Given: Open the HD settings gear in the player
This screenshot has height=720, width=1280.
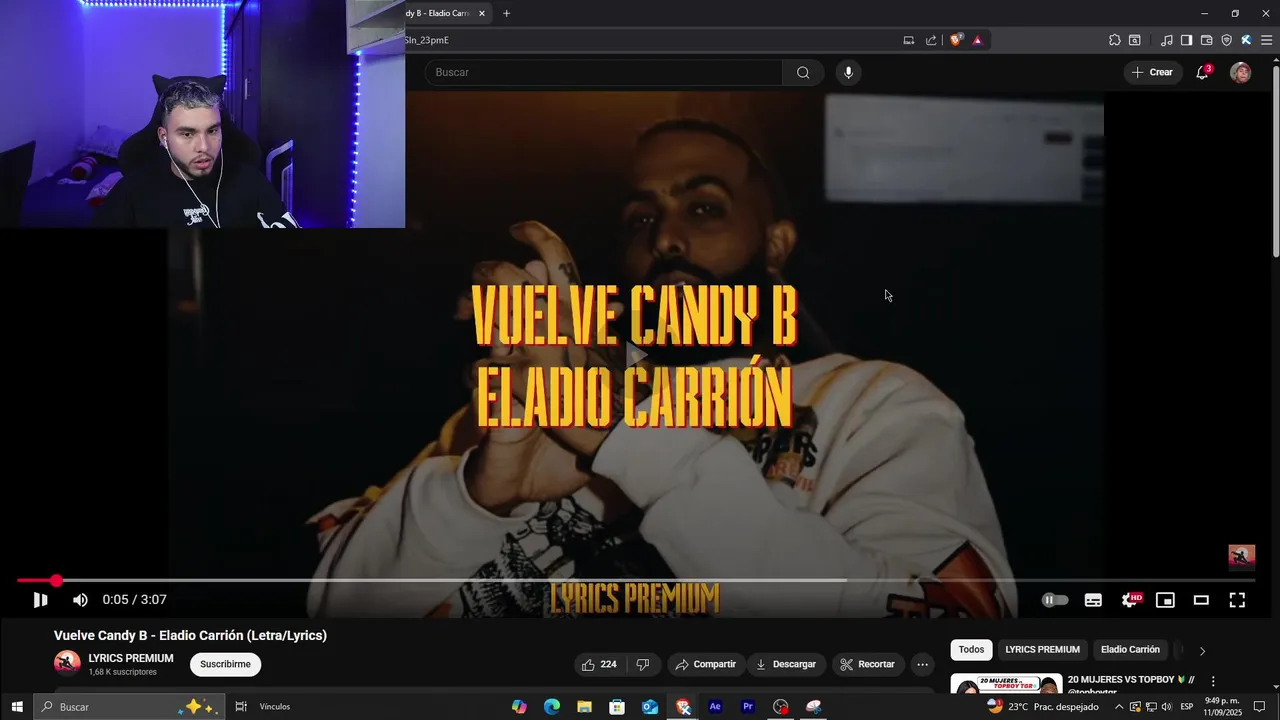Looking at the screenshot, I should (x=1131, y=600).
